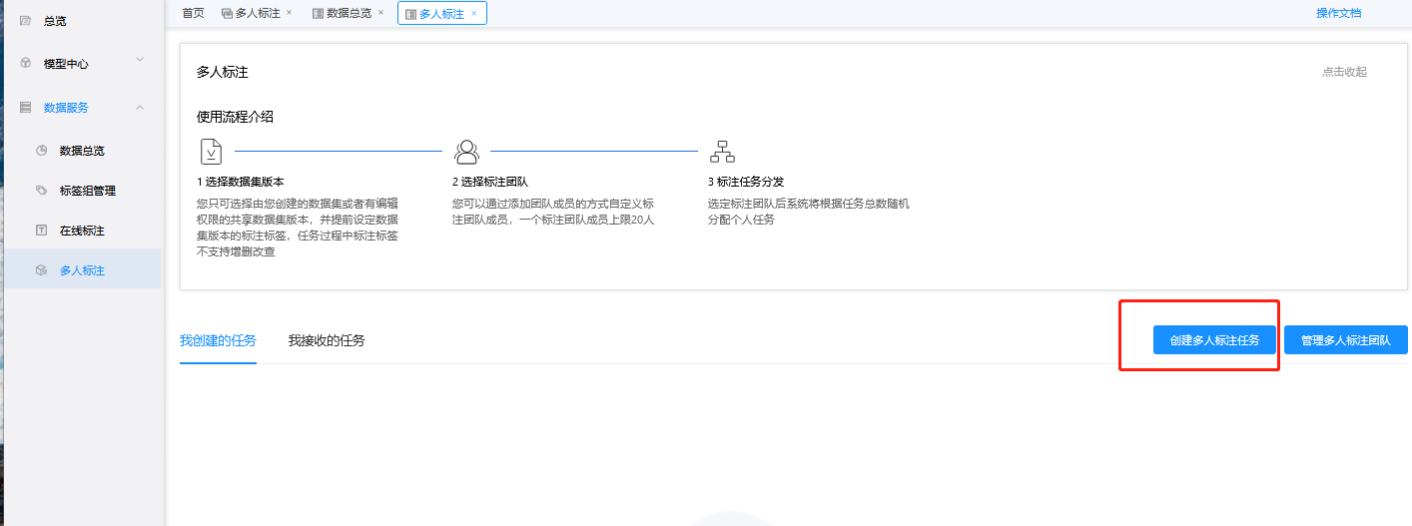Close the inactive 多人标注 tab beside 首页
This screenshot has width=1412, height=526.
click(289, 12)
